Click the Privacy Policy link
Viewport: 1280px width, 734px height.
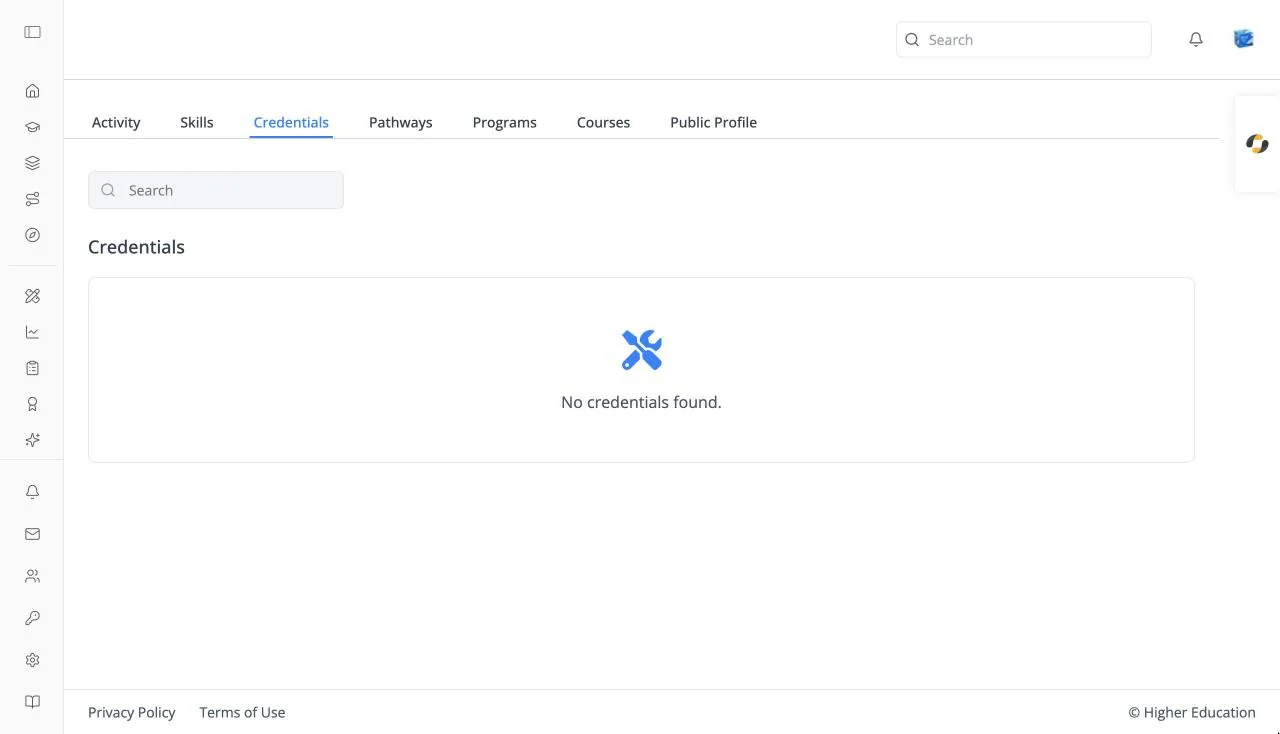[x=132, y=712]
